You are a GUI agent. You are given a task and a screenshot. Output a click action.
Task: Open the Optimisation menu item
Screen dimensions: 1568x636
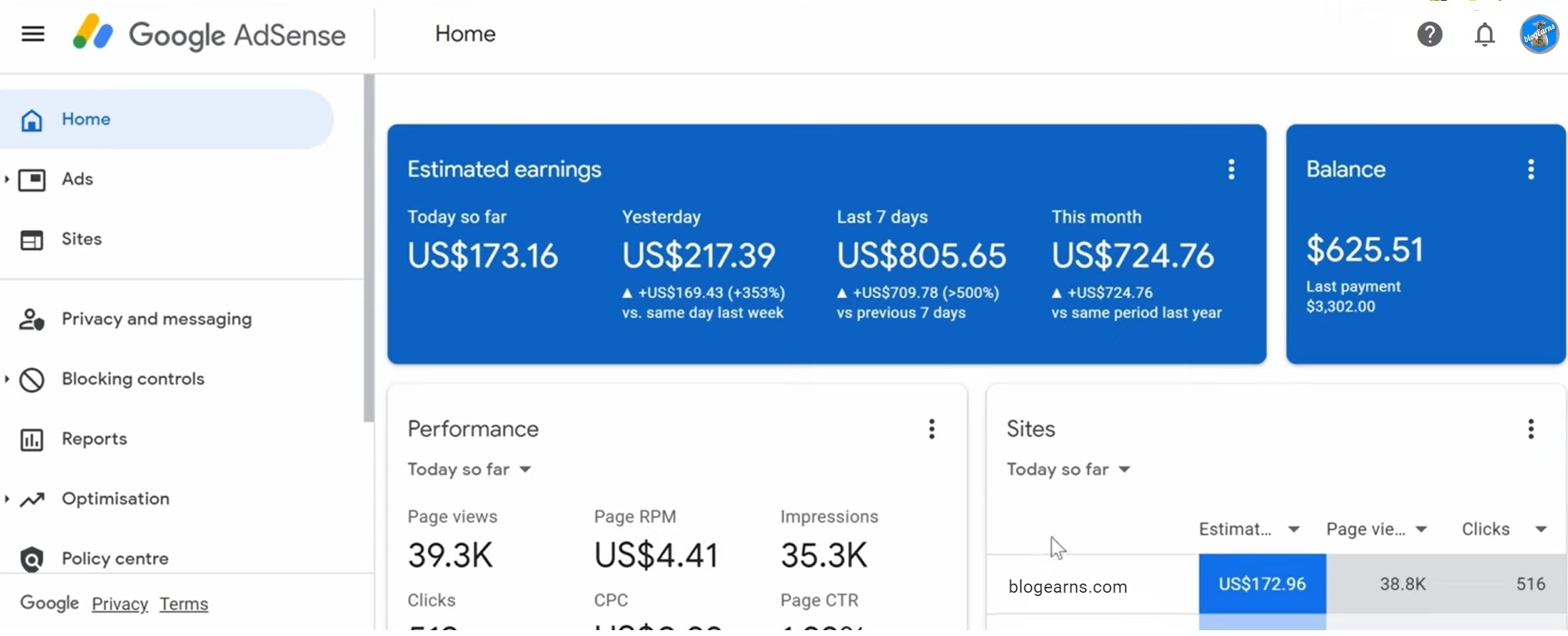116,499
